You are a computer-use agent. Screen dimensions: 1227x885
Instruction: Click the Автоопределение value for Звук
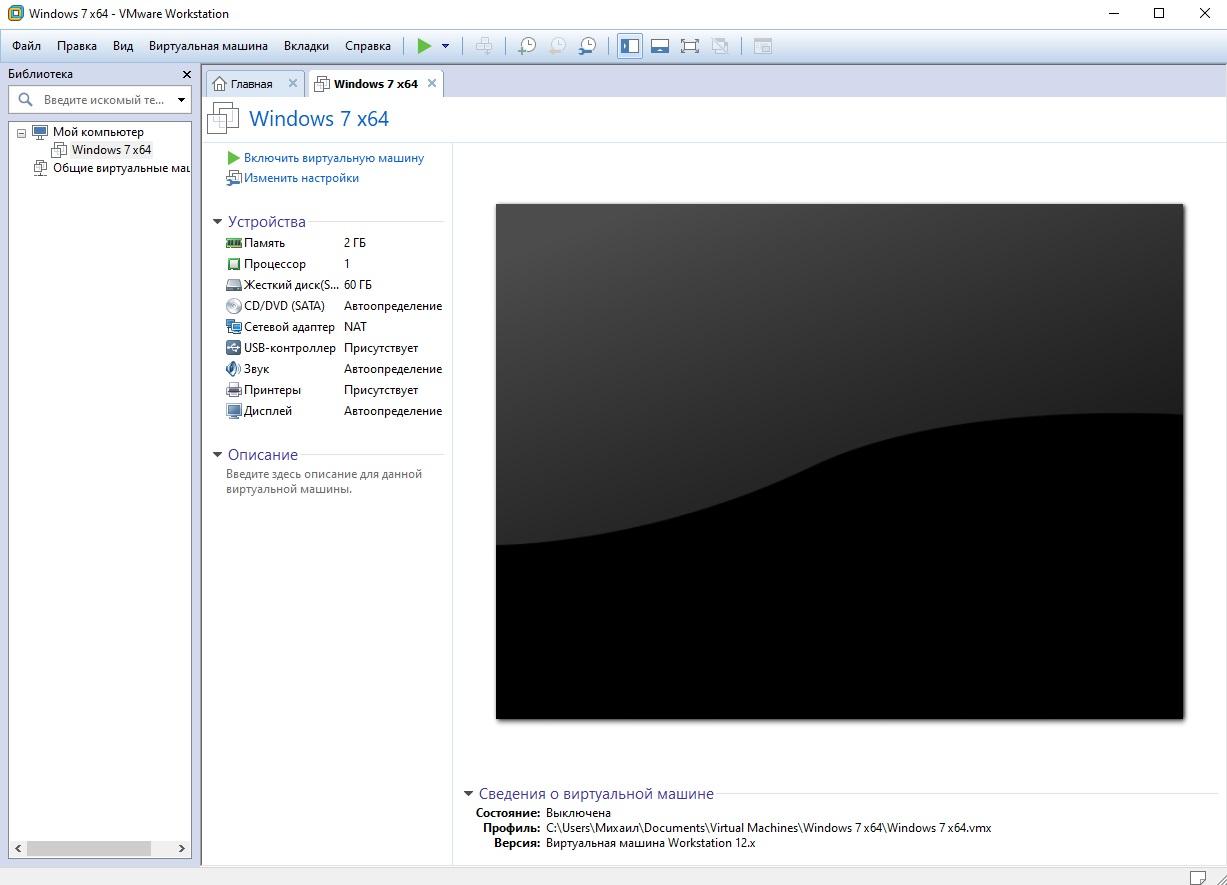click(x=393, y=369)
